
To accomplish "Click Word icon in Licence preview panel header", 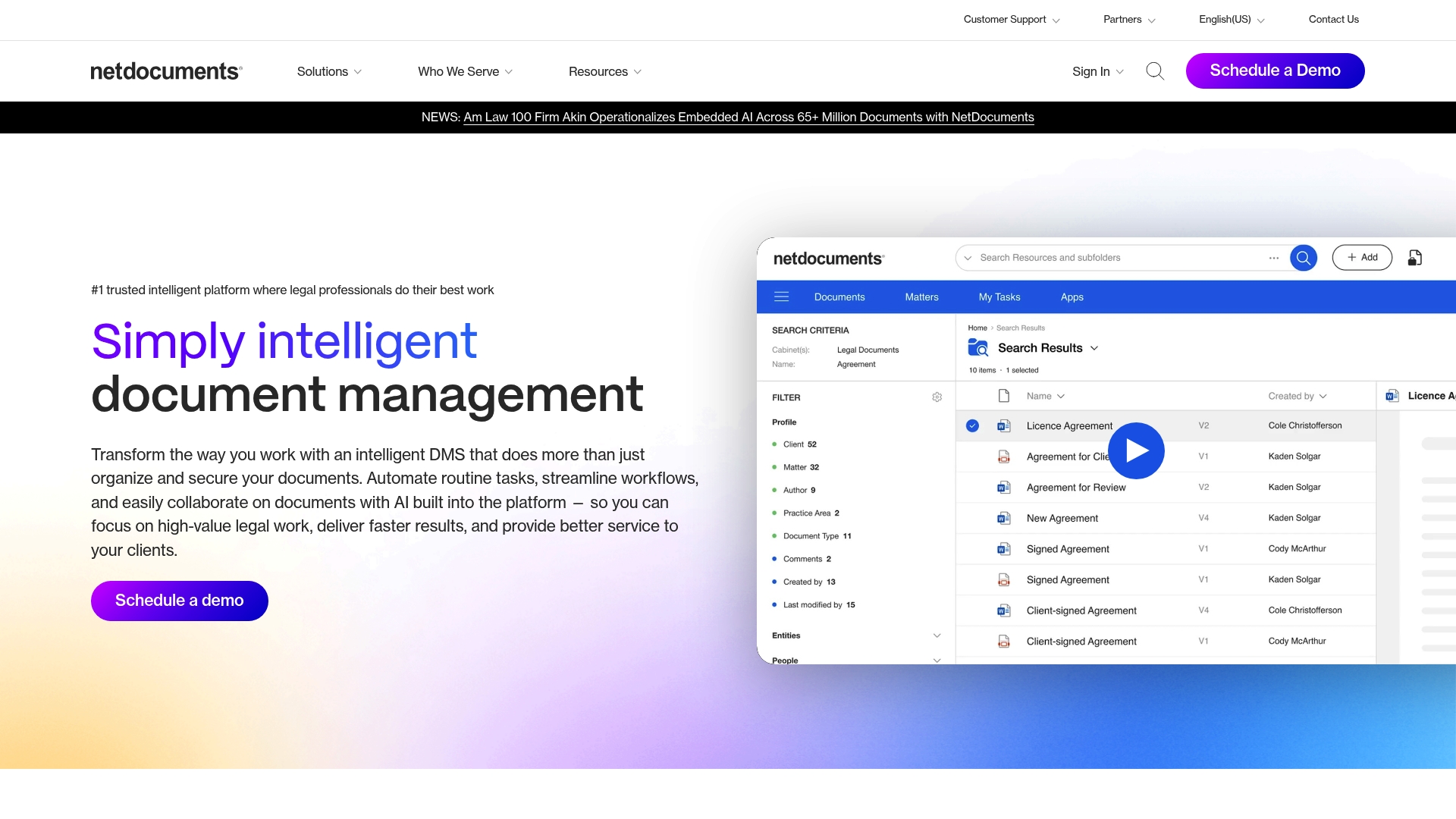I will 1392,396.
